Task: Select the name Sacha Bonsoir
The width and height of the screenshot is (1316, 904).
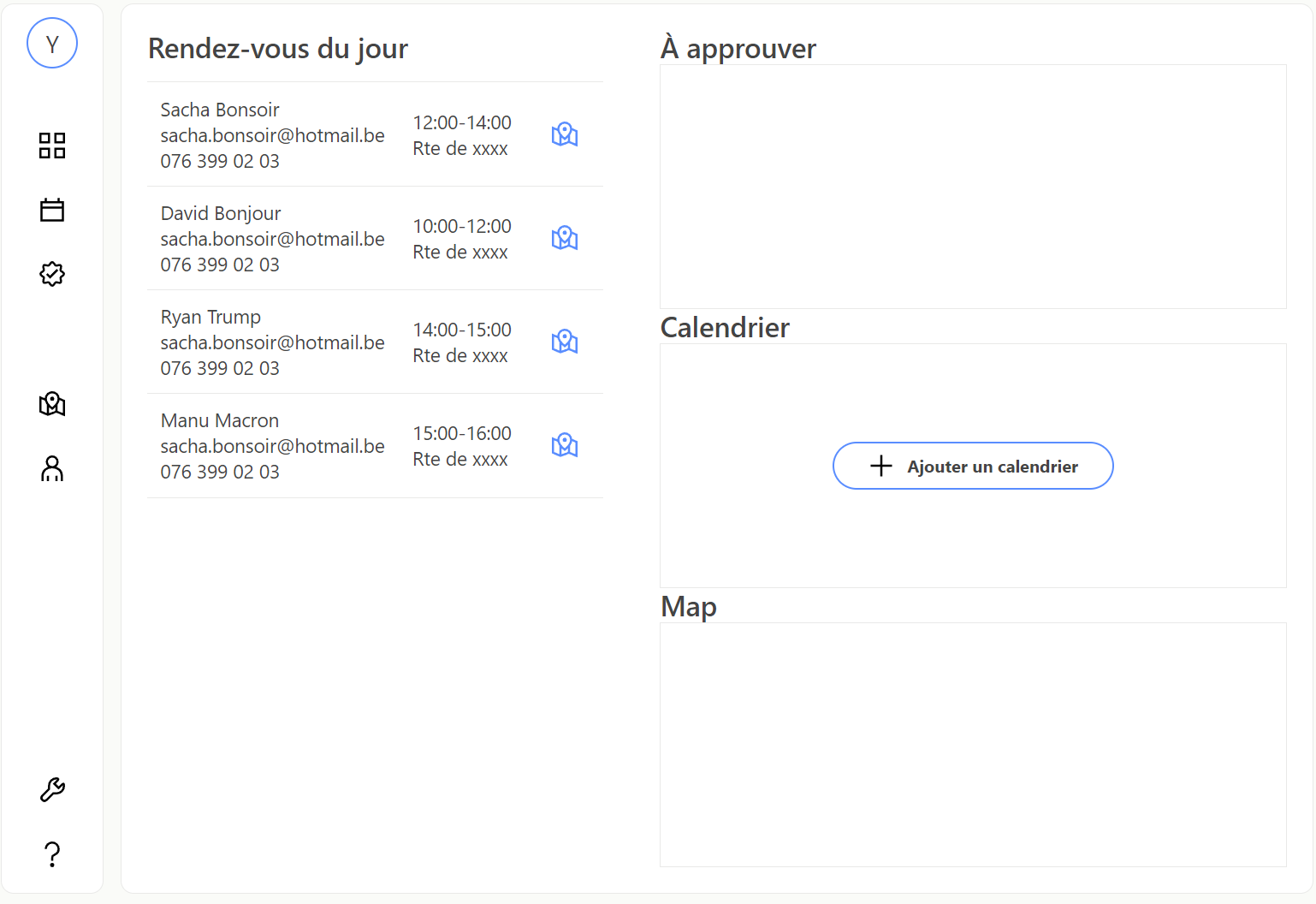Action: pos(220,110)
